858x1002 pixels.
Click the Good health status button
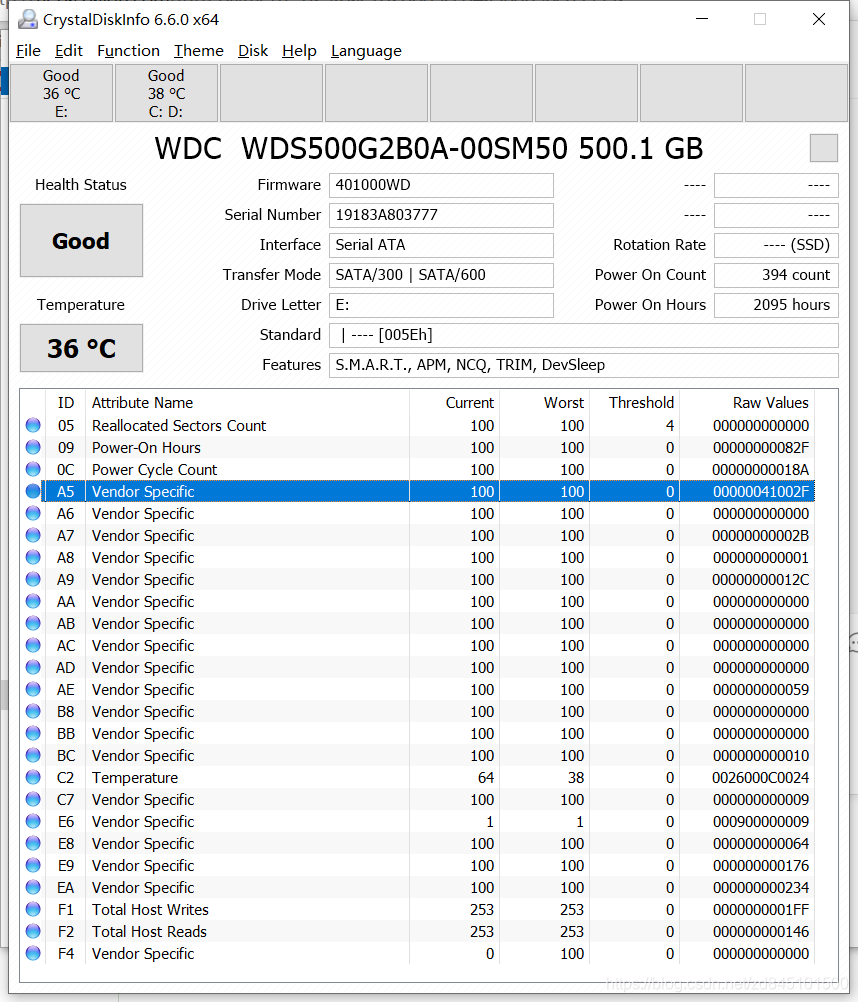81,241
